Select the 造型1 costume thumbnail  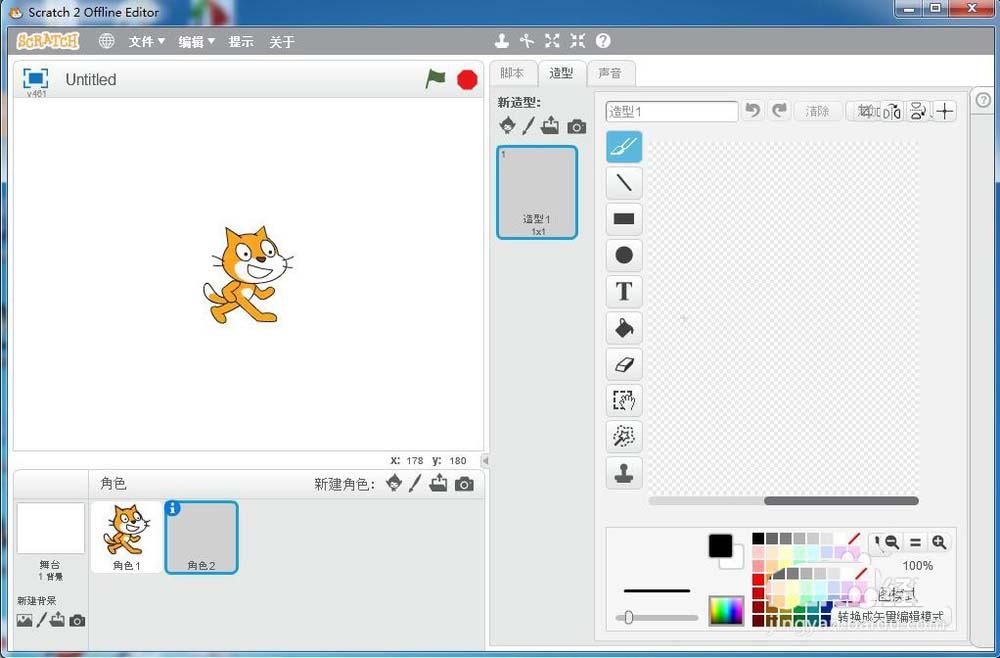(x=537, y=193)
